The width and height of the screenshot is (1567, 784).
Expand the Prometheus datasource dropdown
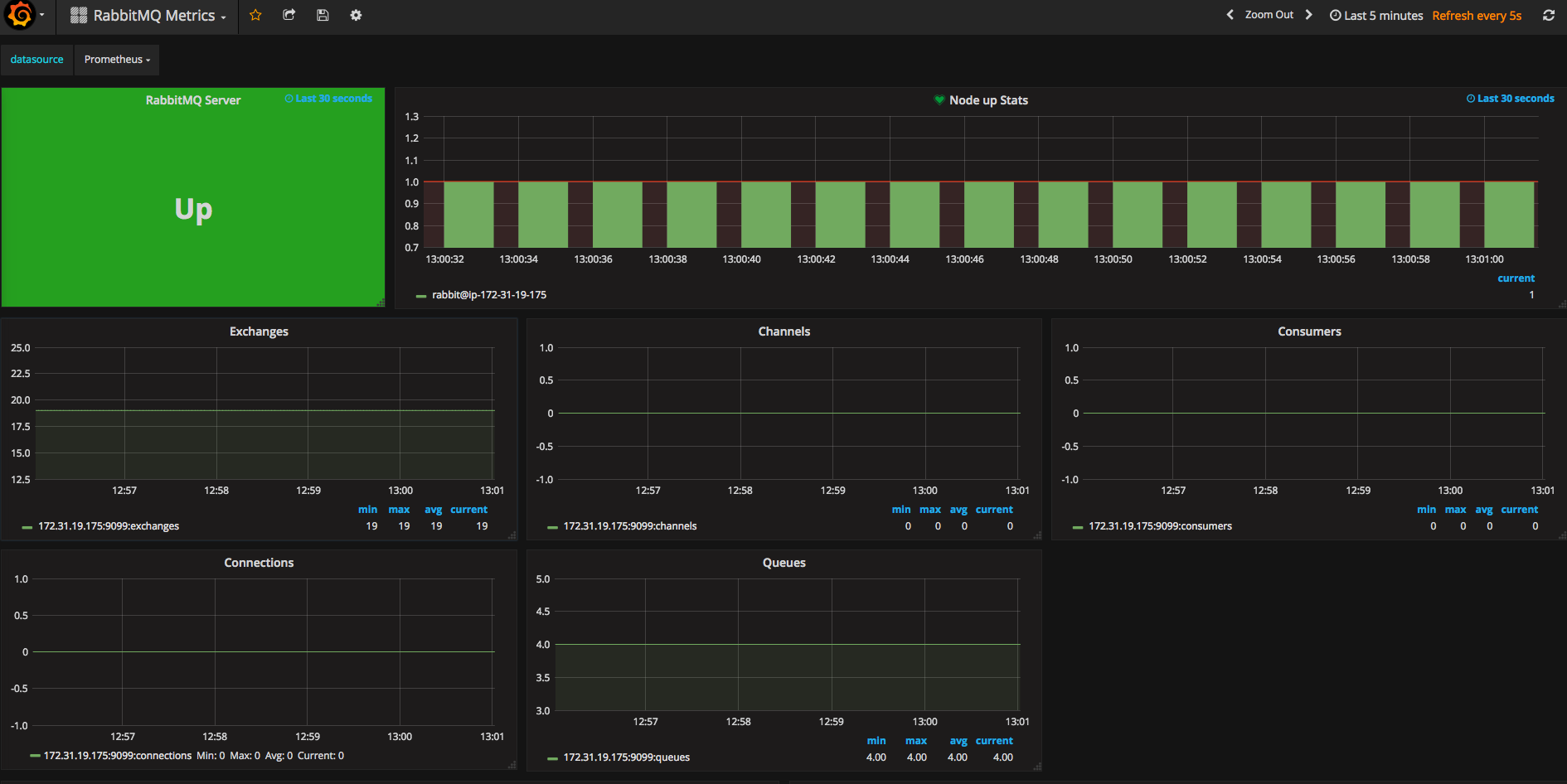tap(117, 60)
